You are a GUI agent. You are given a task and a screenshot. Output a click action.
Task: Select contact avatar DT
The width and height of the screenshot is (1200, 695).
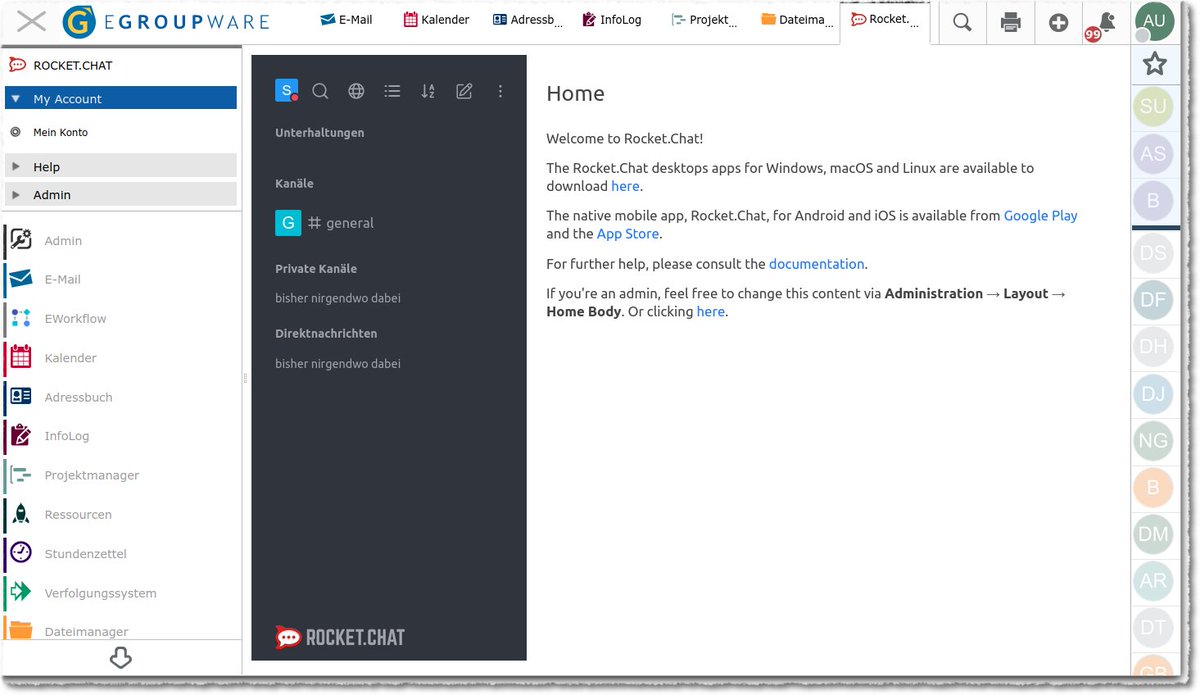click(x=1153, y=628)
